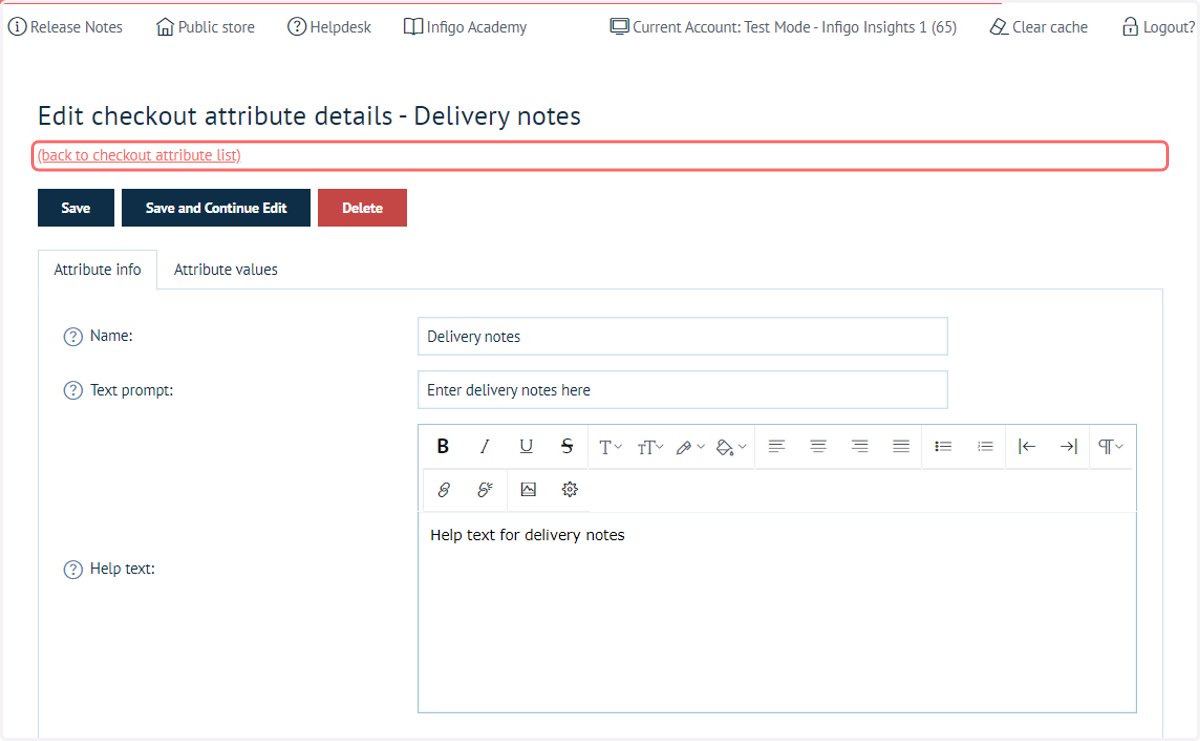Click the Save button
This screenshot has width=1200, height=741.
click(76, 208)
